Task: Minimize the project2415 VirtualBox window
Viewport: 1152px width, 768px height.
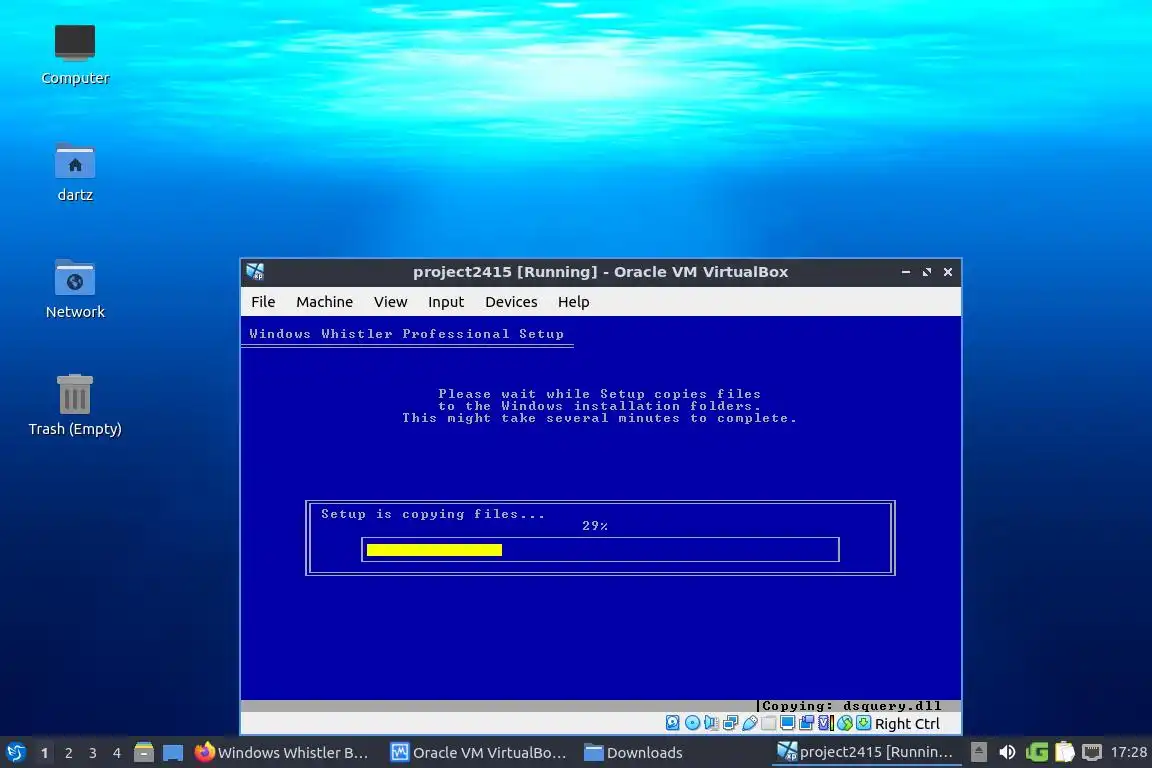Action: pyautogui.click(x=906, y=272)
